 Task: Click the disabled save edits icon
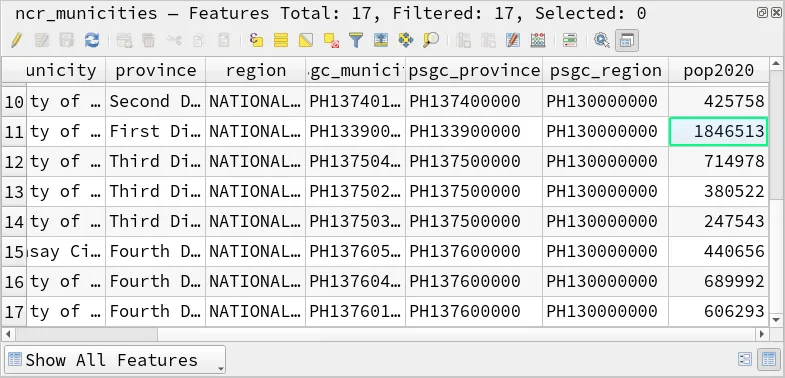(67, 41)
